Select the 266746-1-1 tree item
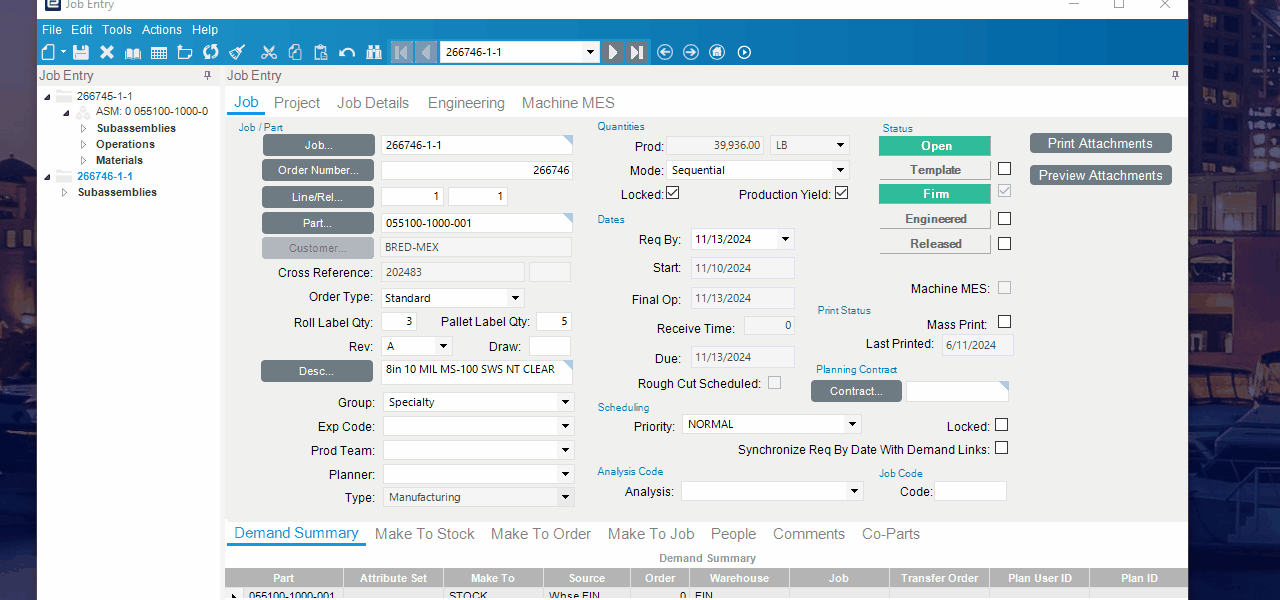Screen dimensions: 1280x600 pos(105,176)
